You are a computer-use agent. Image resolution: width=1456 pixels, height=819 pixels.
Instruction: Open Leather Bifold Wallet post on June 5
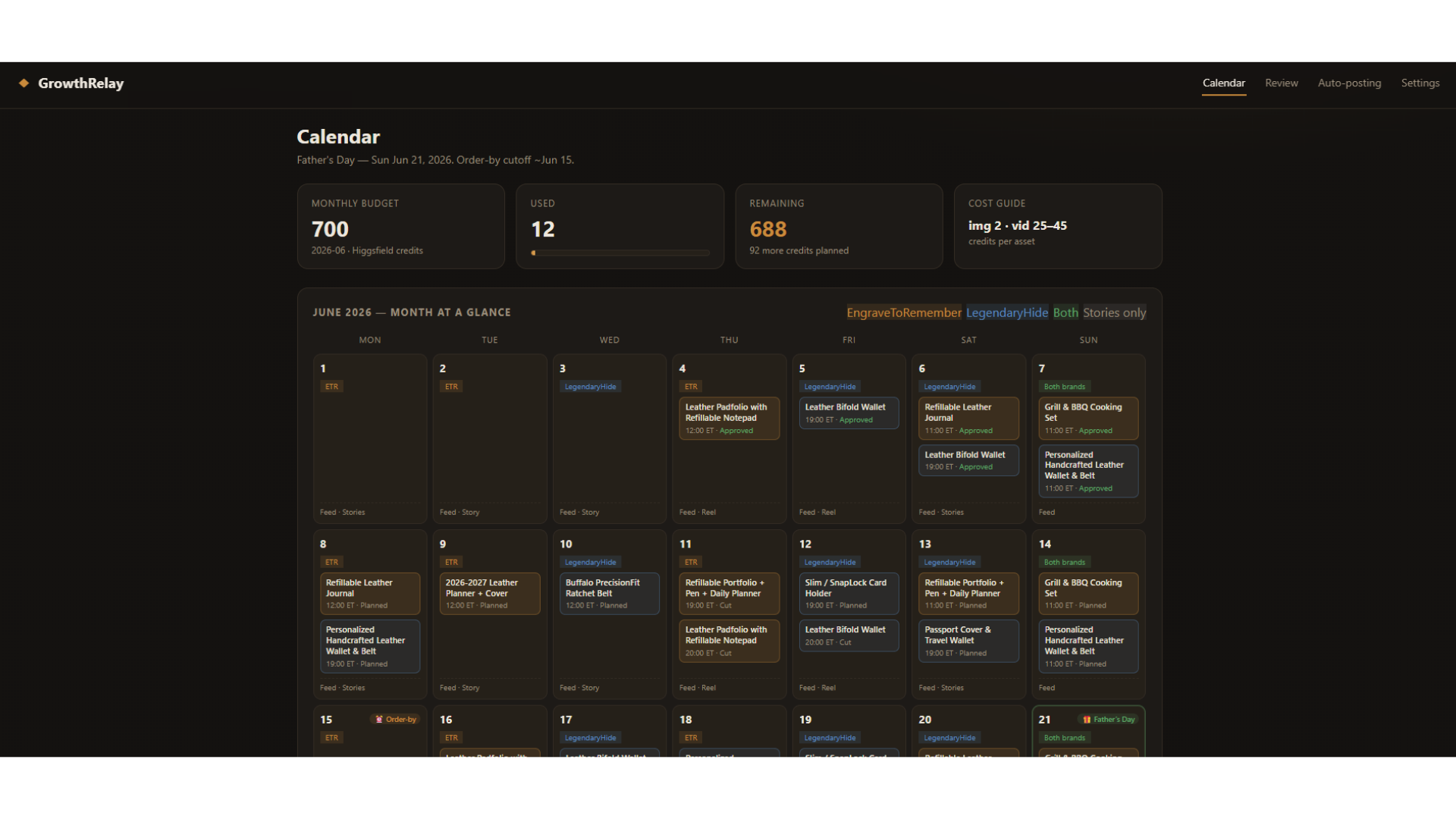point(849,413)
